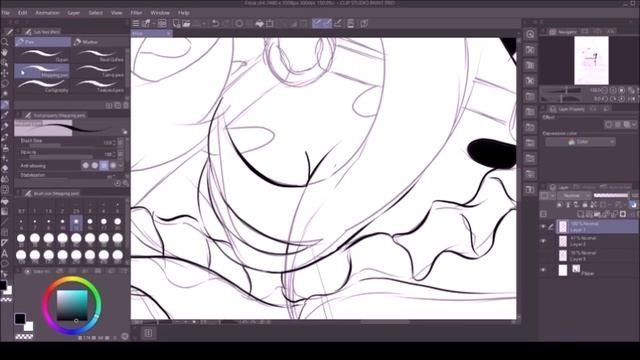Open palette color dropdown in Layer panel
Screen dimensions: 640x360
(x=547, y=196)
